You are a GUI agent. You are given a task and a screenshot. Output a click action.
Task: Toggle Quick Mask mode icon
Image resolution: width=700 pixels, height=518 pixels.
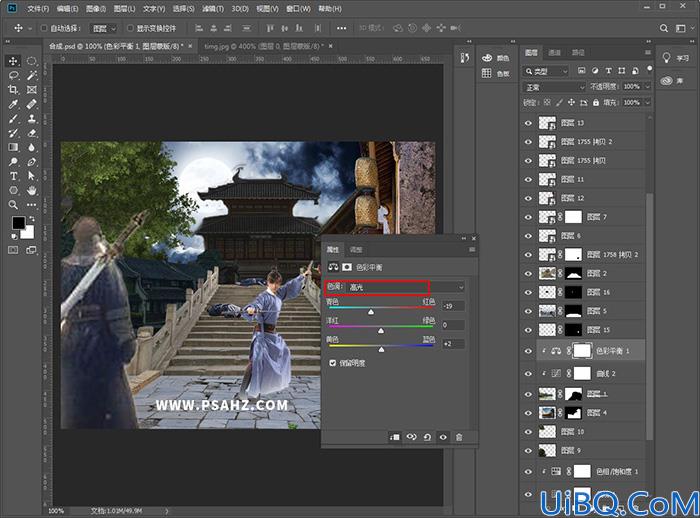(x=13, y=250)
